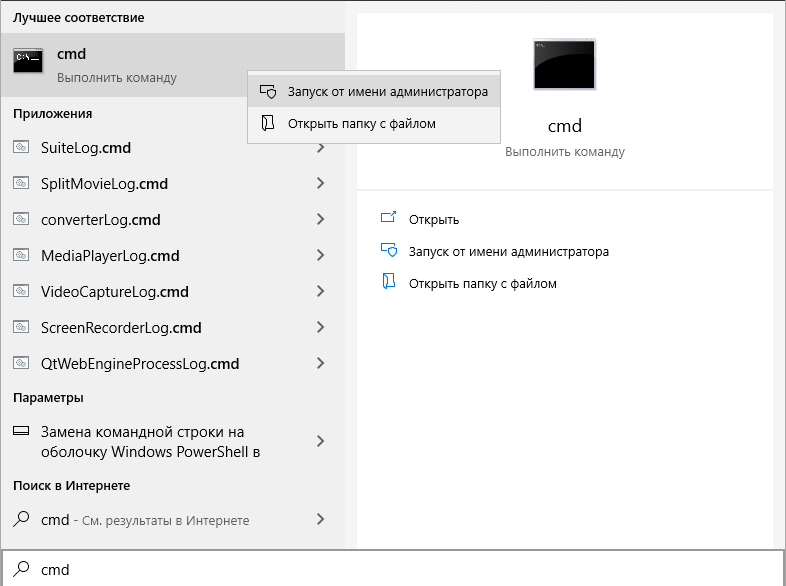Expand the cmd web search arrow
This screenshot has width=786, height=586.
tap(320, 519)
